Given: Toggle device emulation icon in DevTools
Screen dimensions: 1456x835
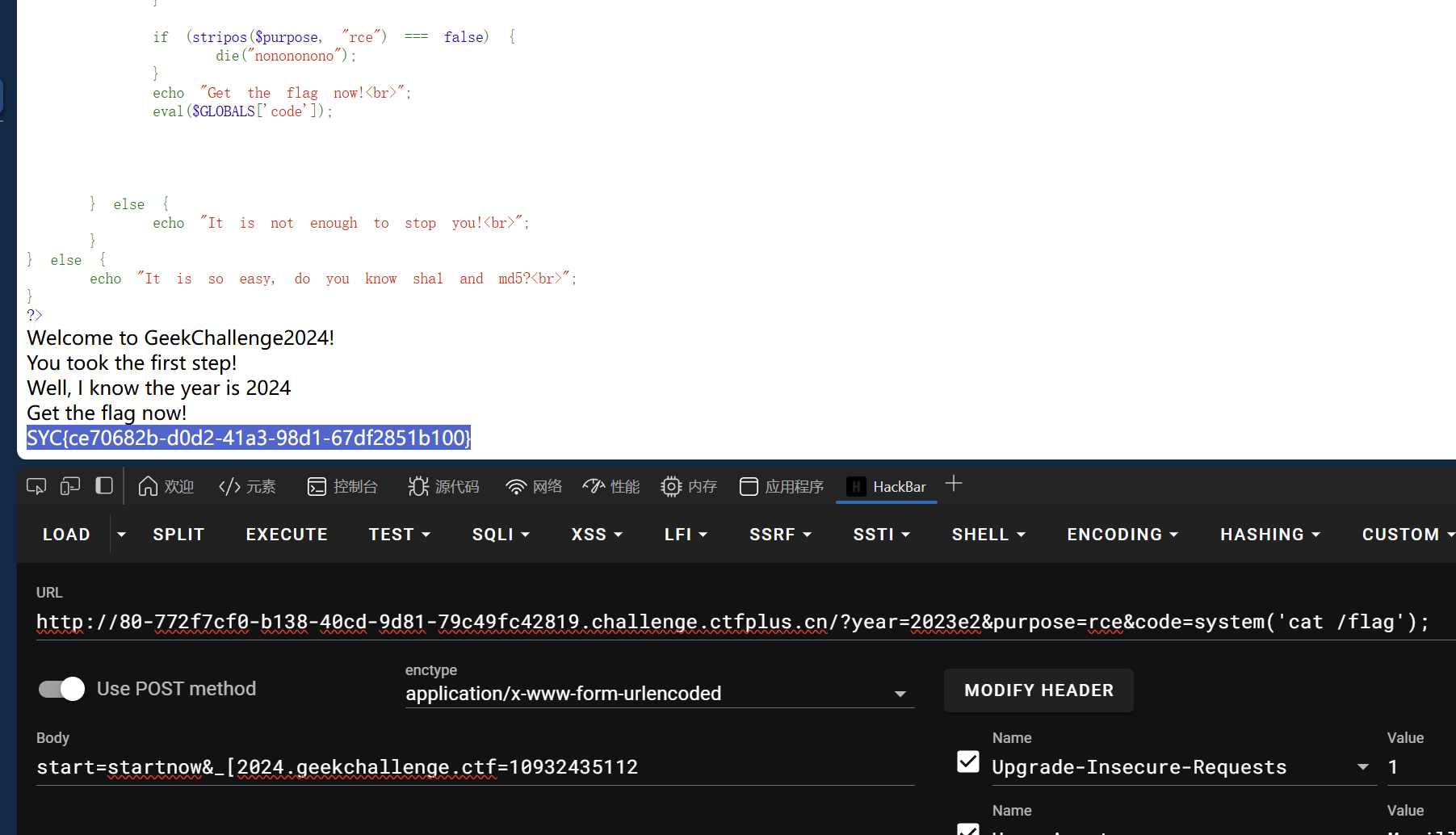Looking at the screenshot, I should coord(70,486).
